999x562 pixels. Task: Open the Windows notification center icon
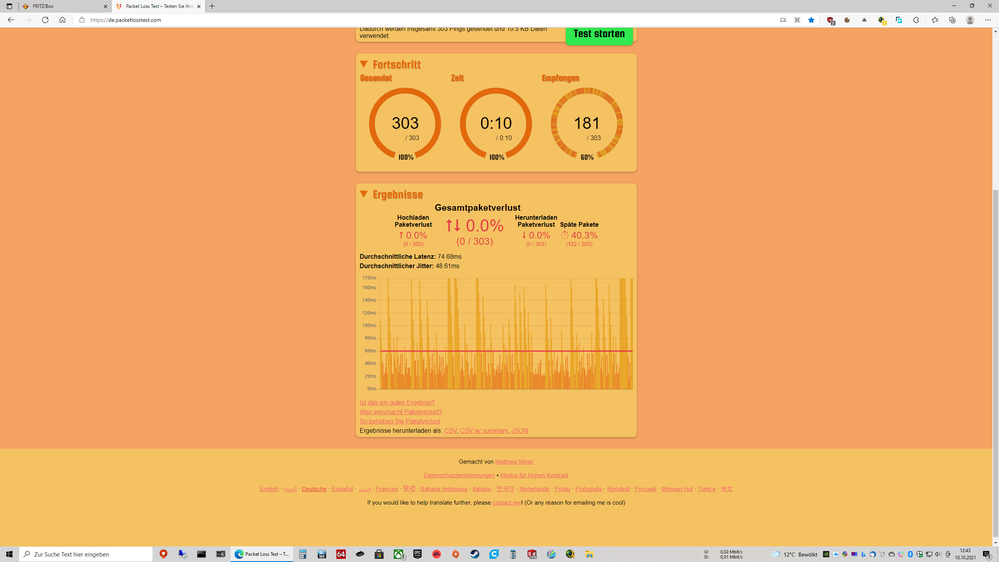pyautogui.click(x=987, y=554)
